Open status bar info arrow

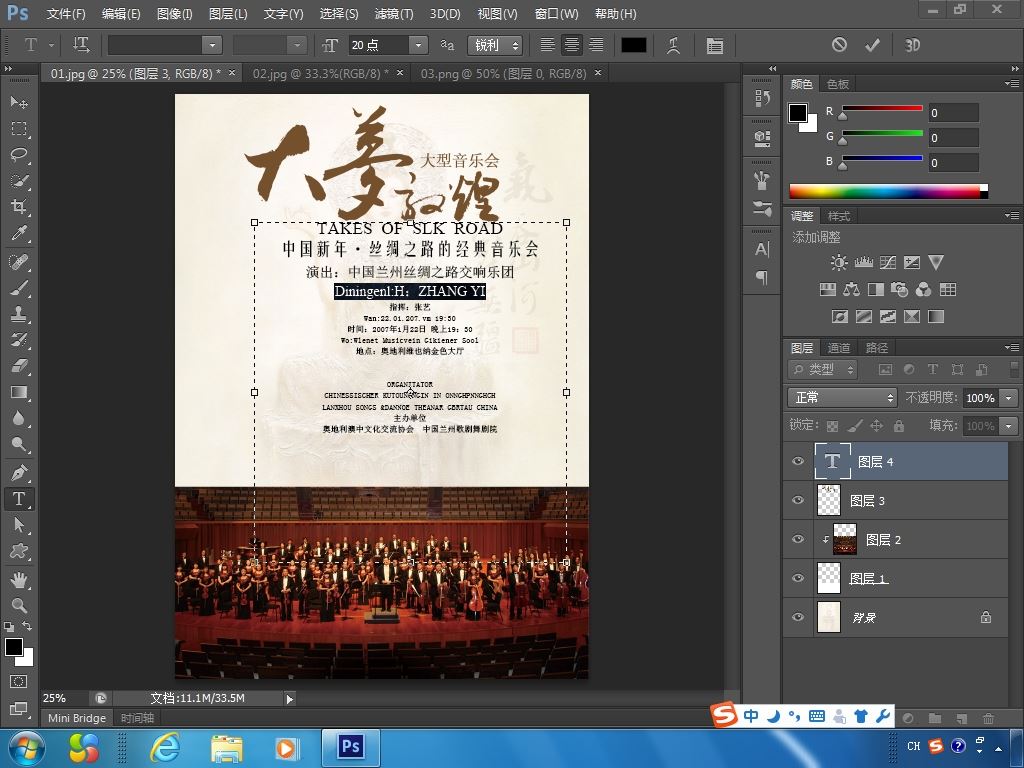coord(289,699)
